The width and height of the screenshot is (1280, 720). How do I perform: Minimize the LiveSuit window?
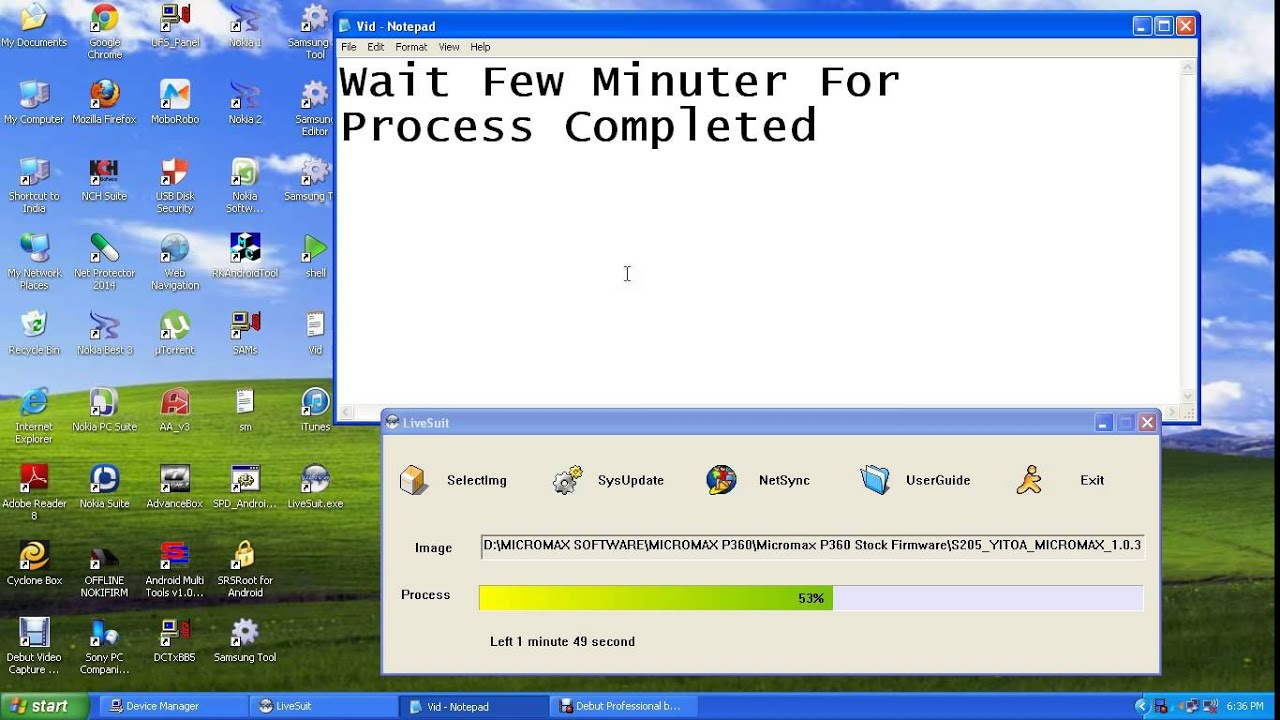tap(1103, 423)
